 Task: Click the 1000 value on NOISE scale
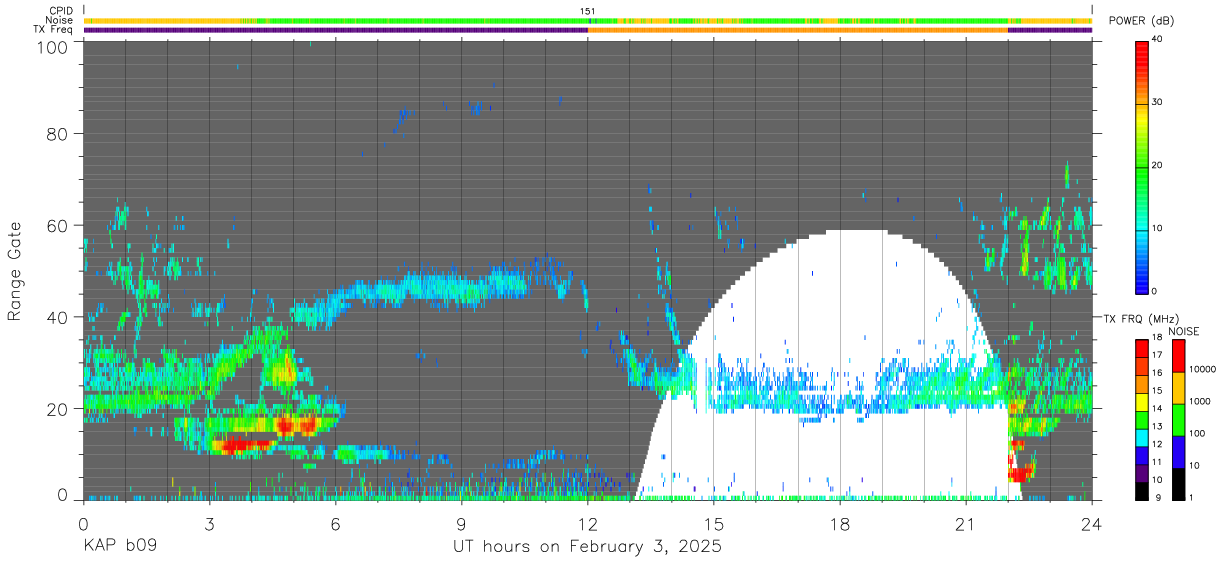[x=1200, y=401]
